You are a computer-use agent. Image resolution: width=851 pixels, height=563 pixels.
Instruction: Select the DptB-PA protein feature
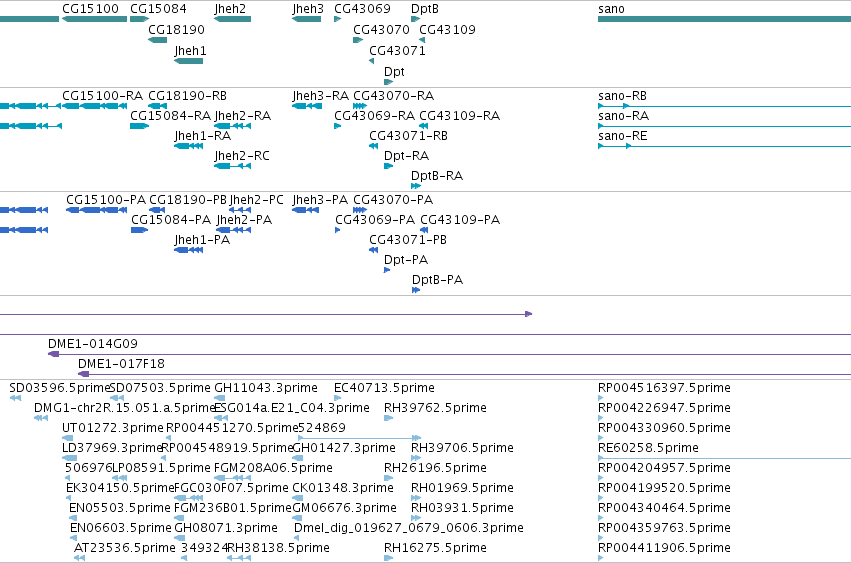416,290
